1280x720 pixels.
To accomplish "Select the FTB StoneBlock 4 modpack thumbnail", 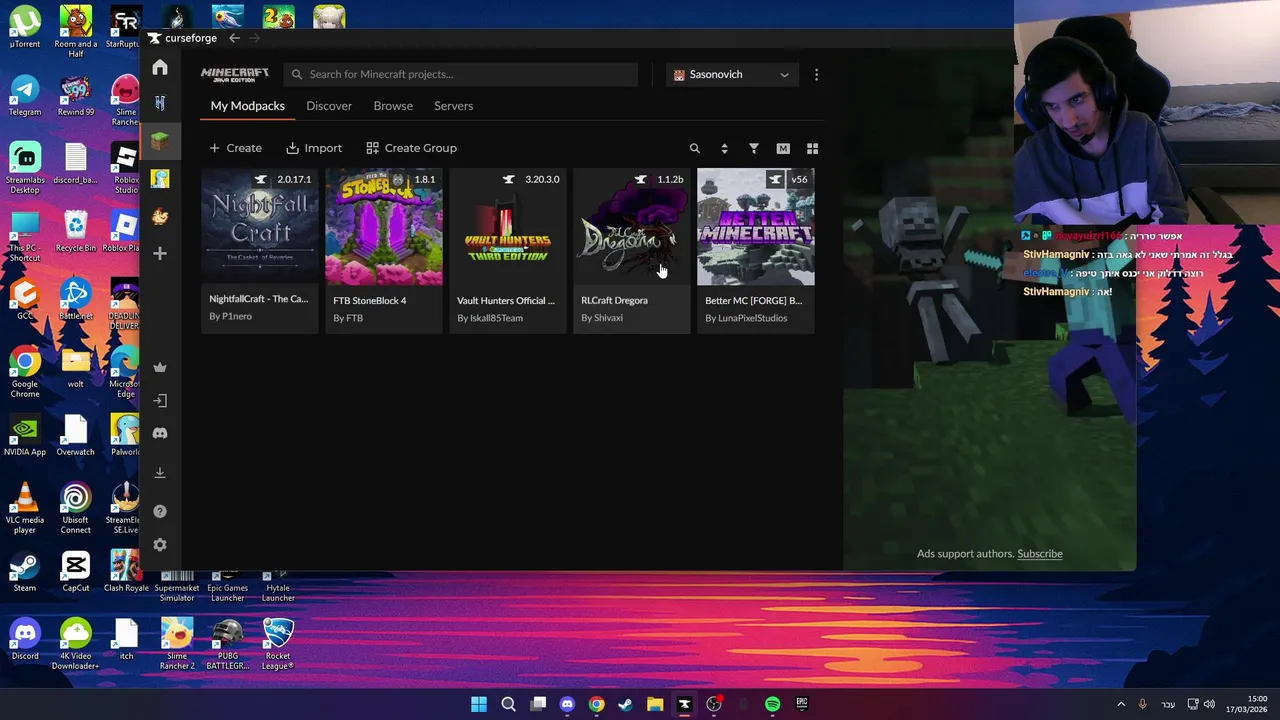I will point(384,227).
